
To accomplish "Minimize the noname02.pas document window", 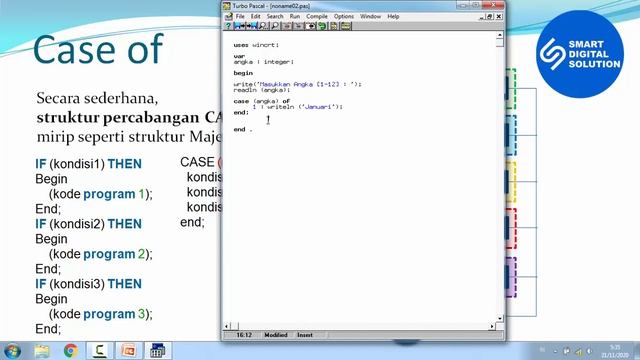I will [x=482, y=17].
